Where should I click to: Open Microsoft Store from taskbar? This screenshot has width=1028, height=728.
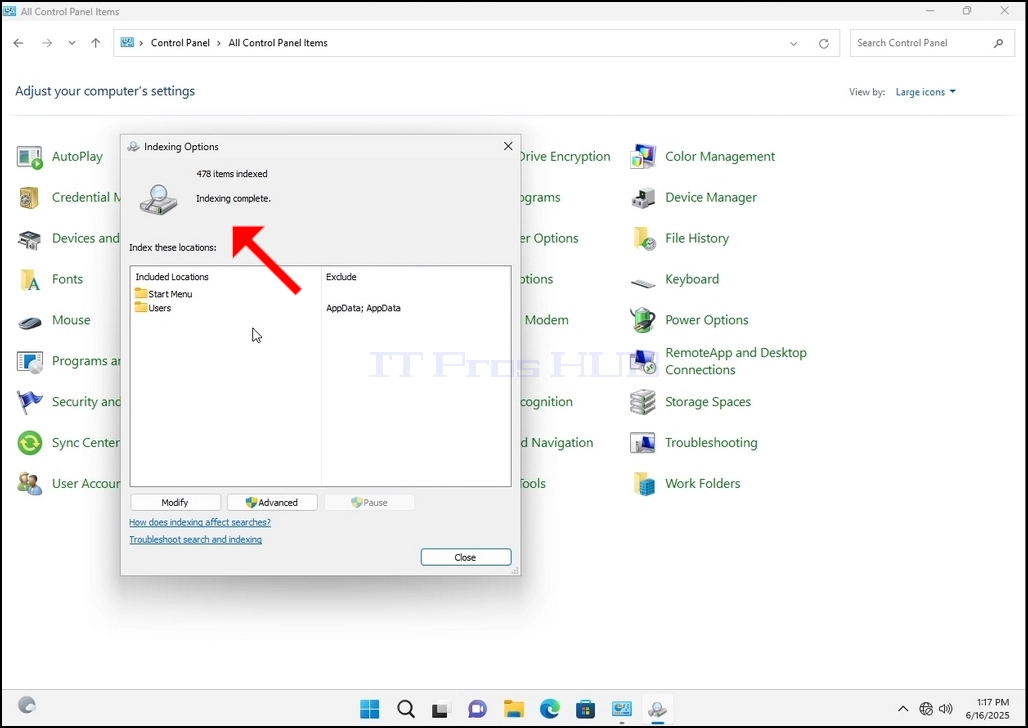pos(585,709)
